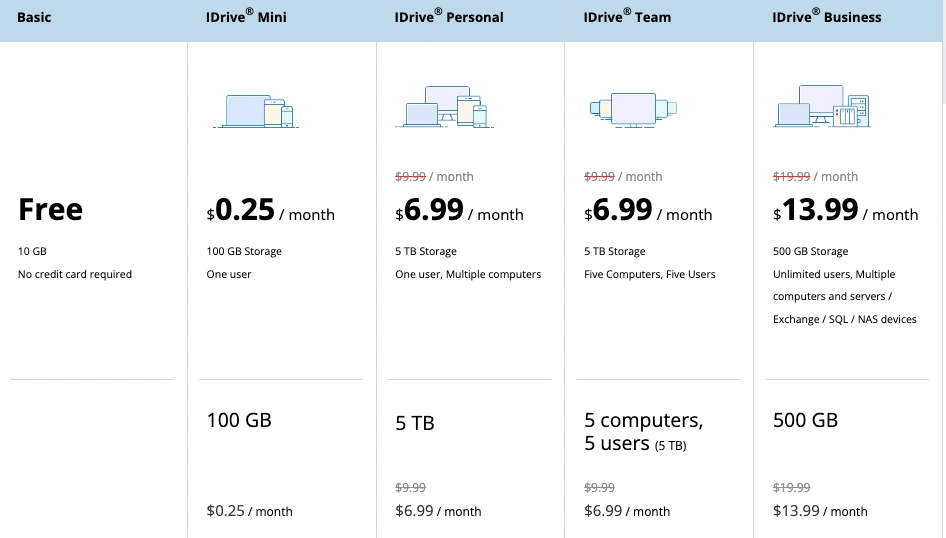Select the Basic plan column header
This screenshot has height=538, width=946.
34,18
